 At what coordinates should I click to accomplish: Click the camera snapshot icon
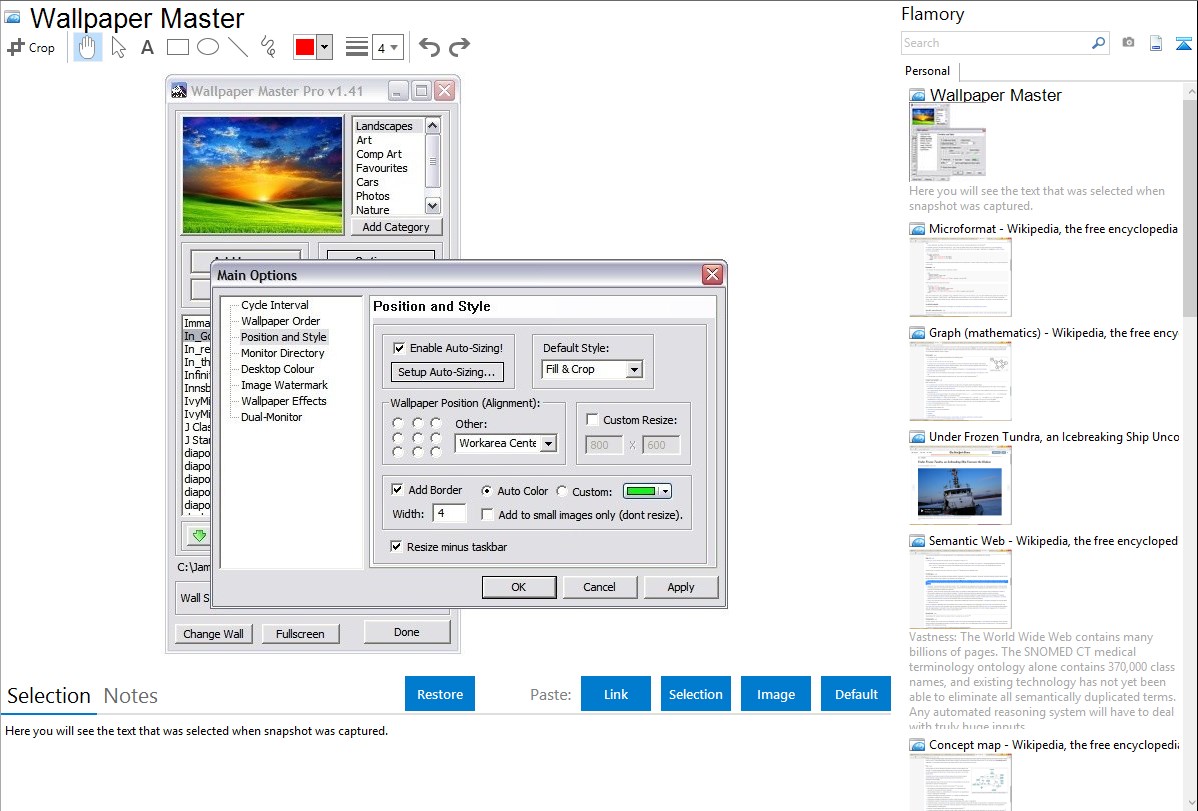1128,43
